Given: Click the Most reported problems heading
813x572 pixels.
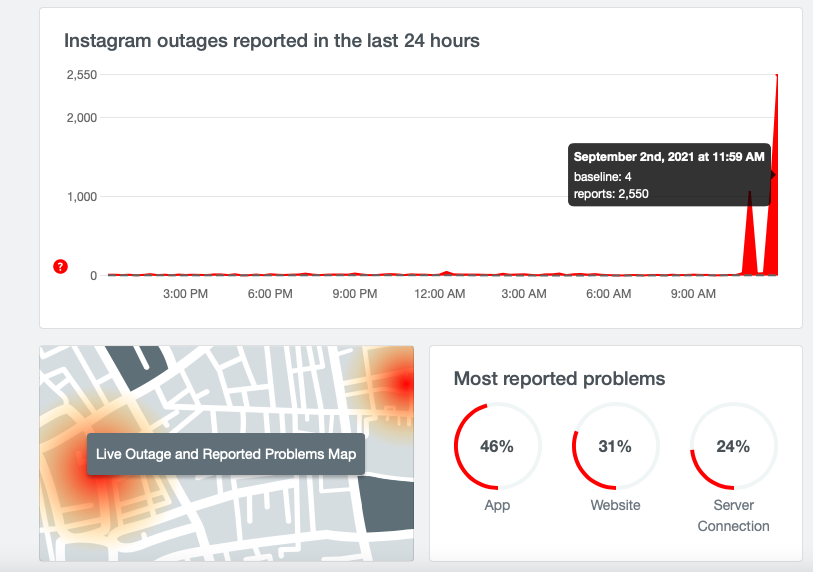Looking at the screenshot, I should point(559,379).
